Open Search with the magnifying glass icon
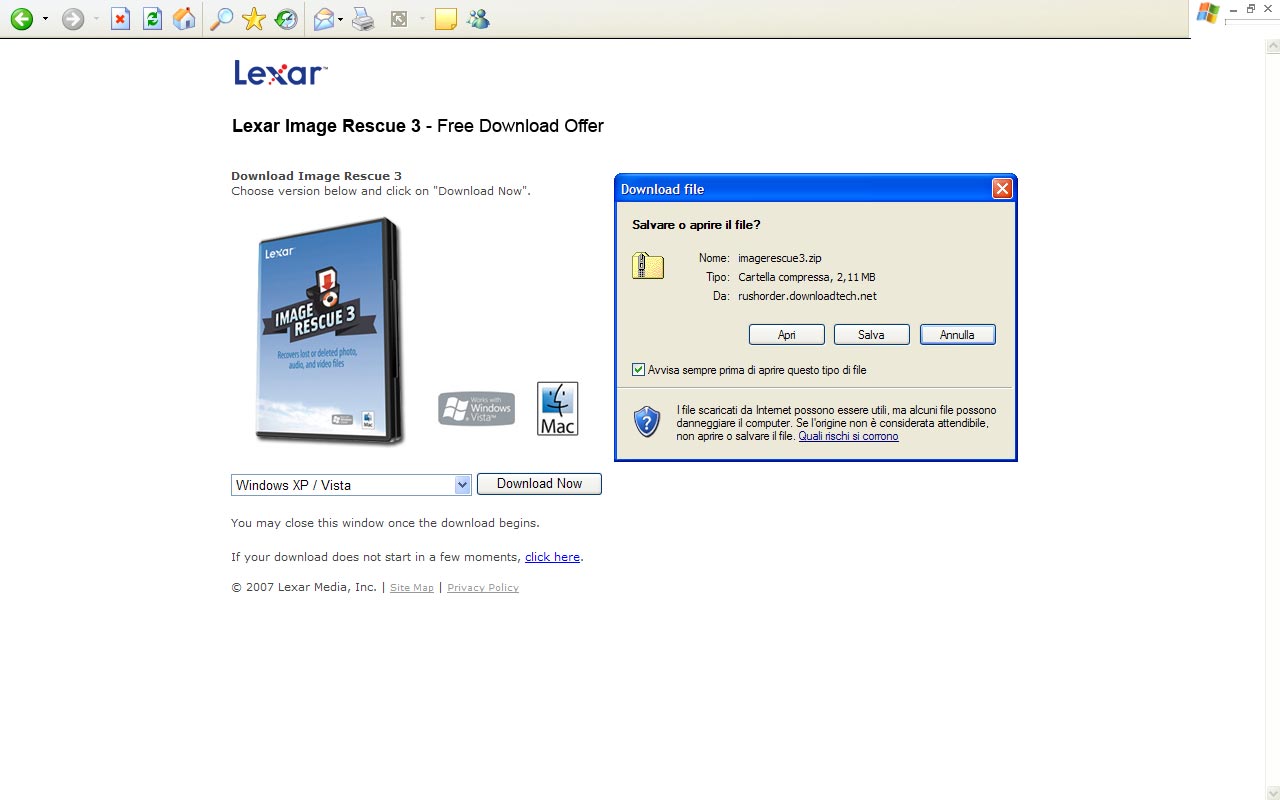 pyautogui.click(x=221, y=19)
